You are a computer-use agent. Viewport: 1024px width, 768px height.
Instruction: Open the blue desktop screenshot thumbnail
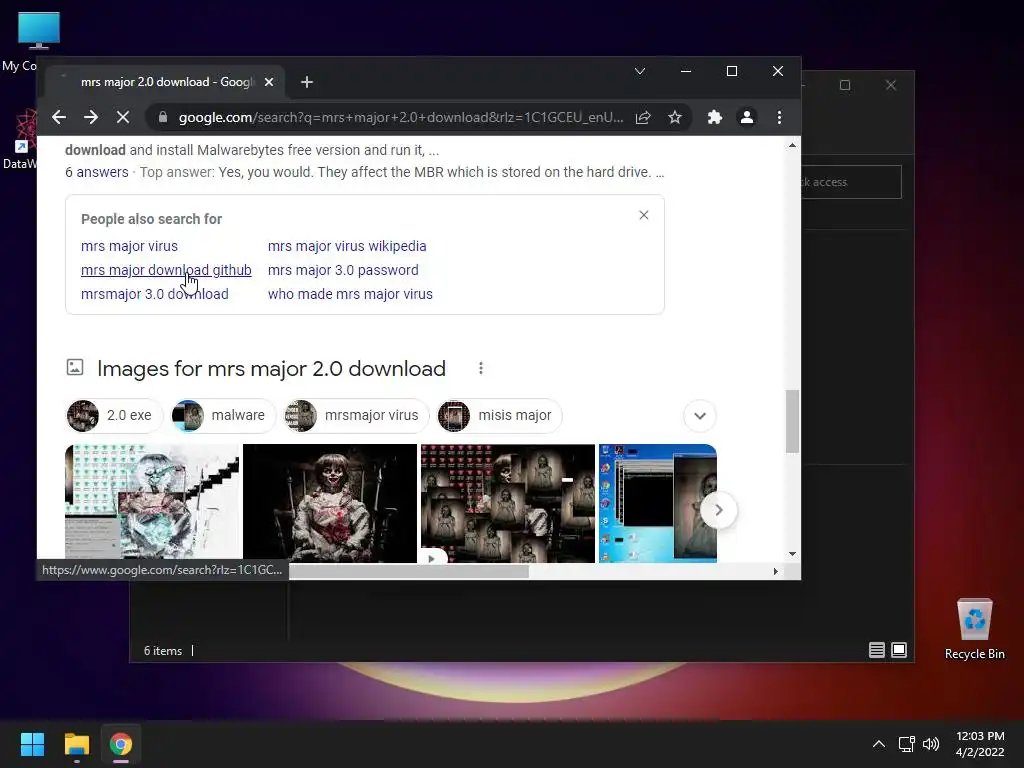[658, 503]
